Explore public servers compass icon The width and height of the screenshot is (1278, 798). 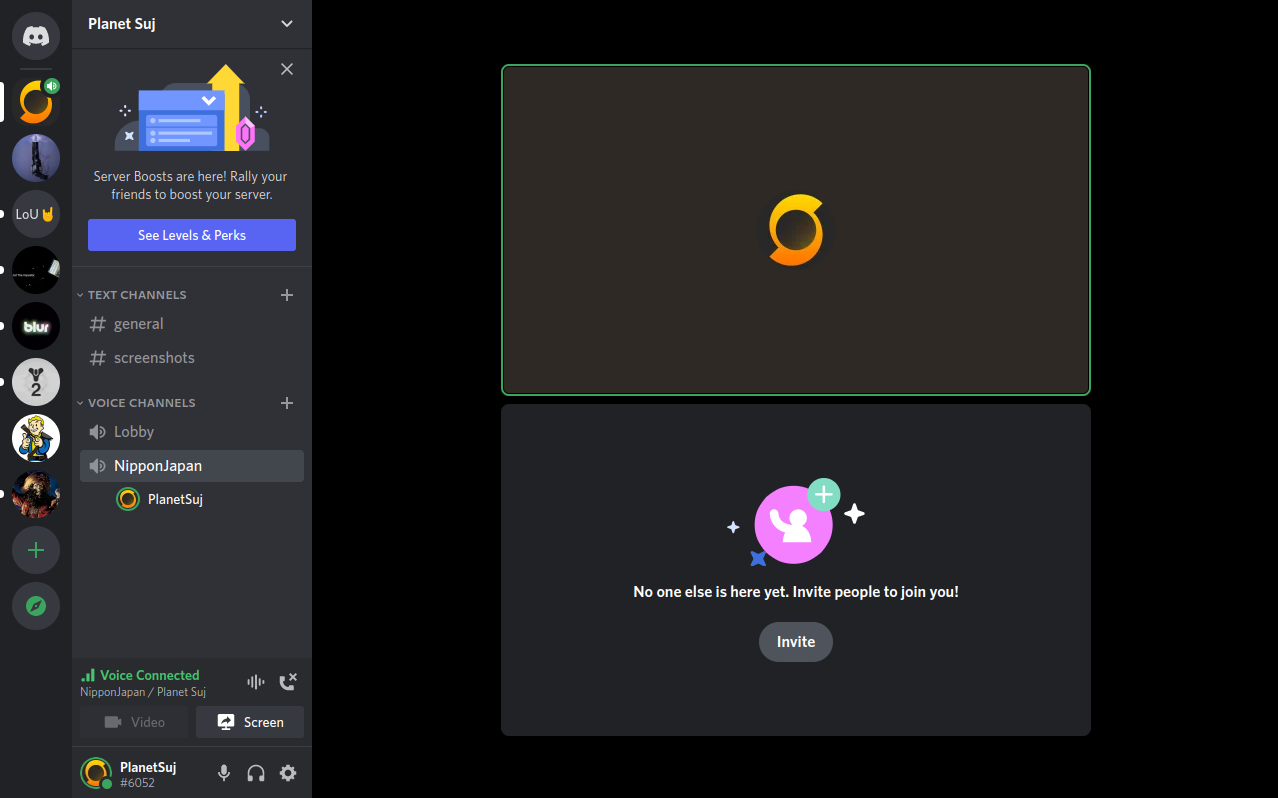tap(36, 606)
